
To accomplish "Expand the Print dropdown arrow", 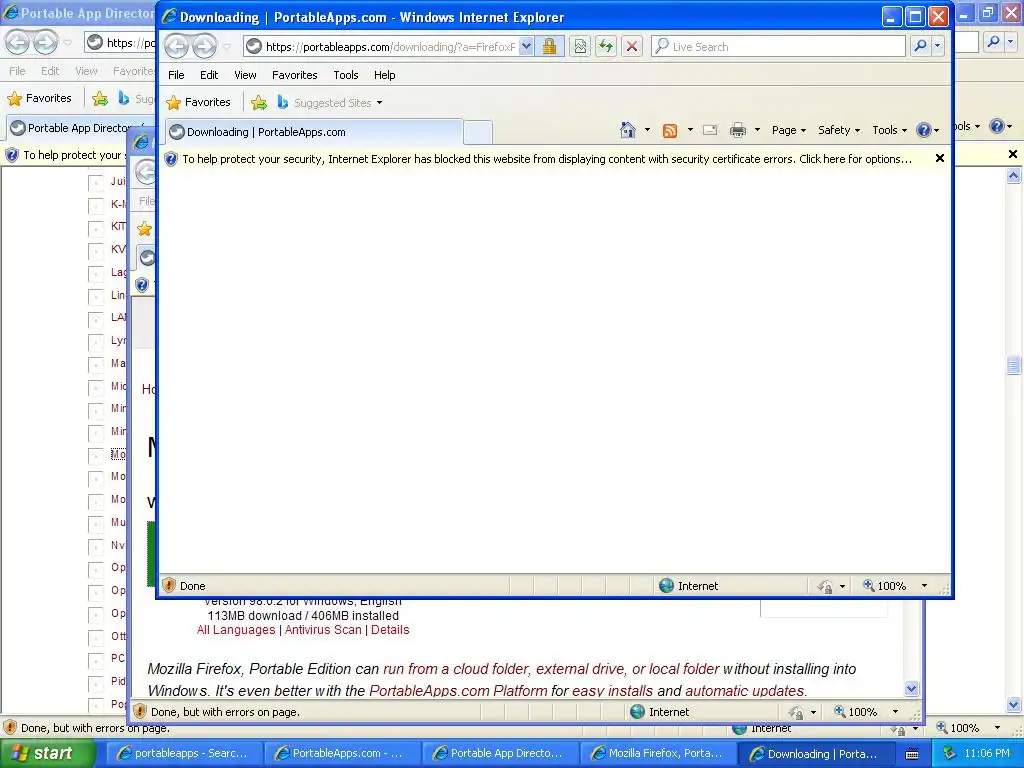I will tap(757, 130).
